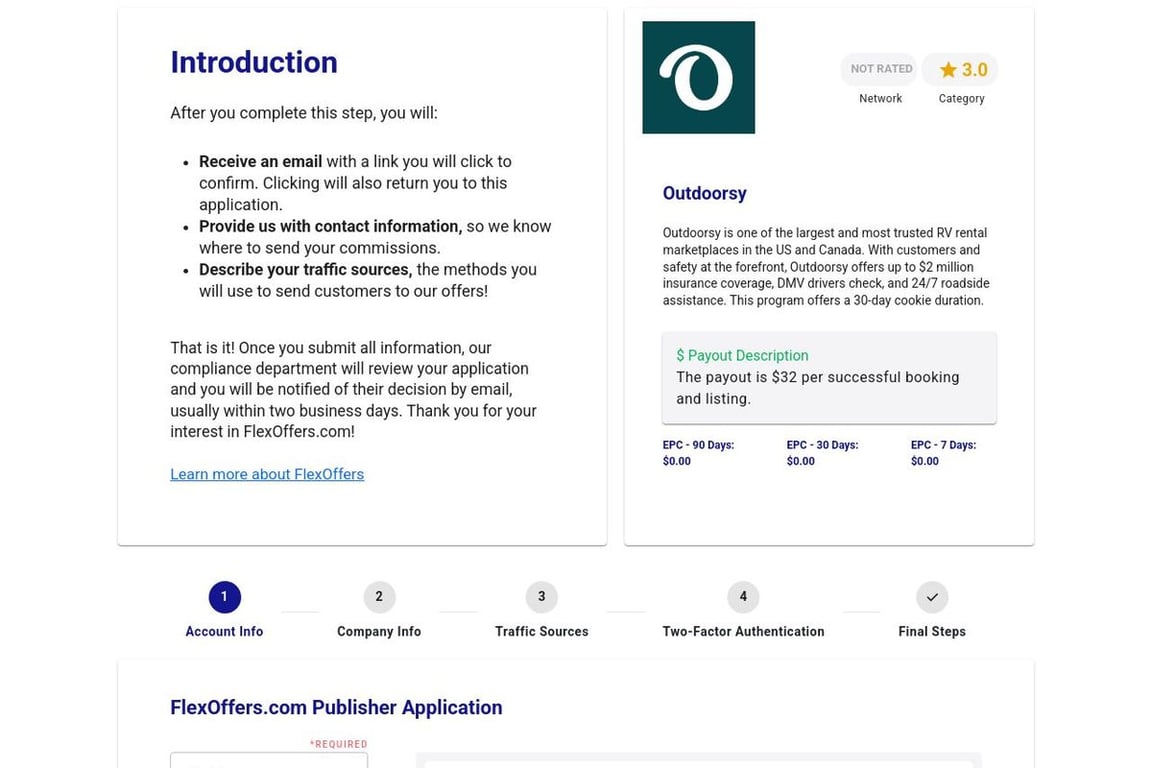Viewport: 1152px width, 768px height.
Task: Click the "Receive an email" bullet text
Action: [260, 162]
